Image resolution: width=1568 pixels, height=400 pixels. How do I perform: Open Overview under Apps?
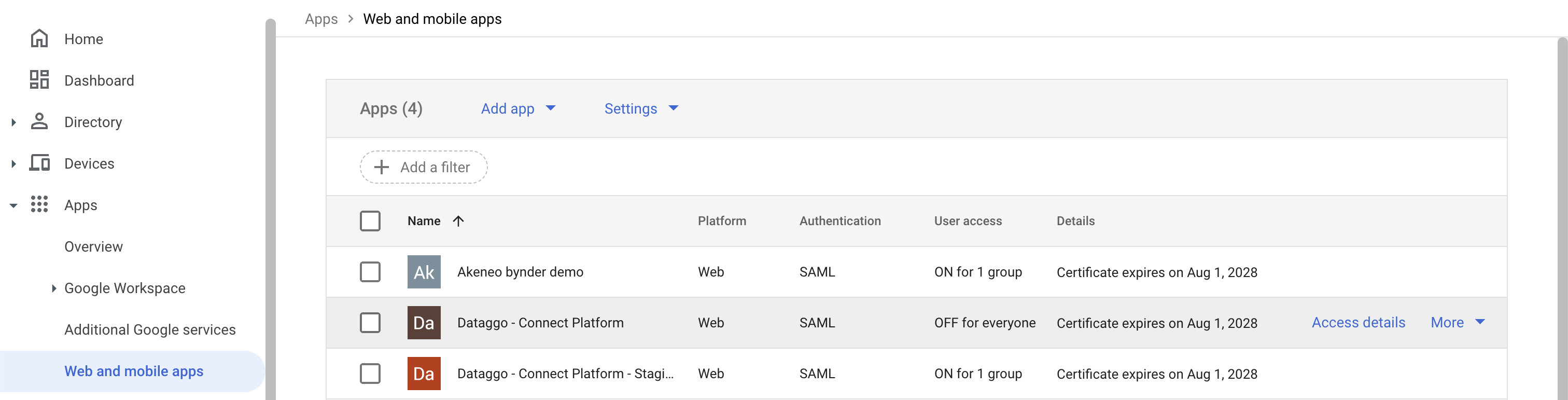pos(94,246)
